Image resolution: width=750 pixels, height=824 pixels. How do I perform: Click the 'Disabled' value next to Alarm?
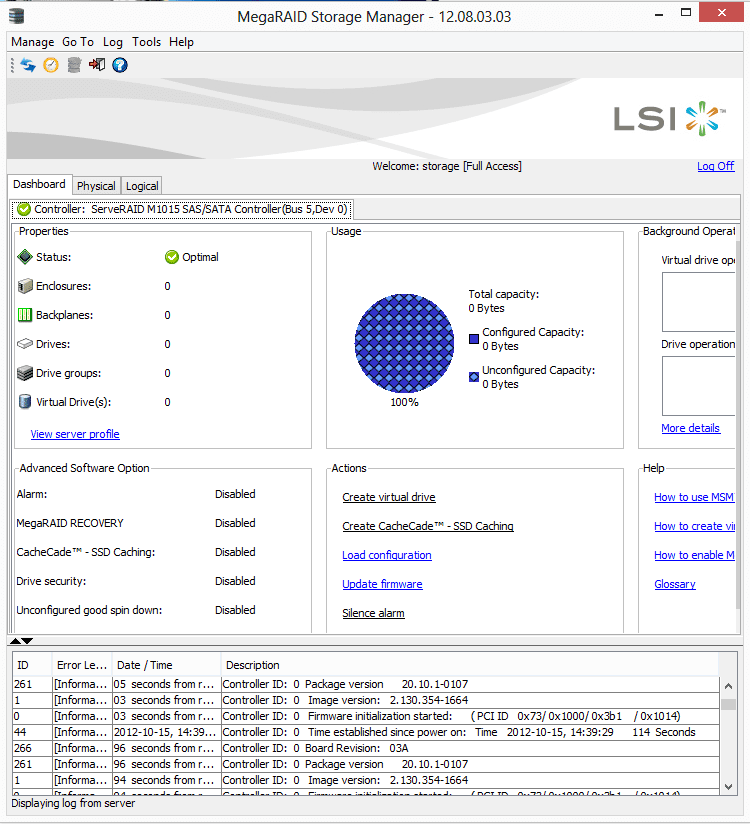(235, 494)
